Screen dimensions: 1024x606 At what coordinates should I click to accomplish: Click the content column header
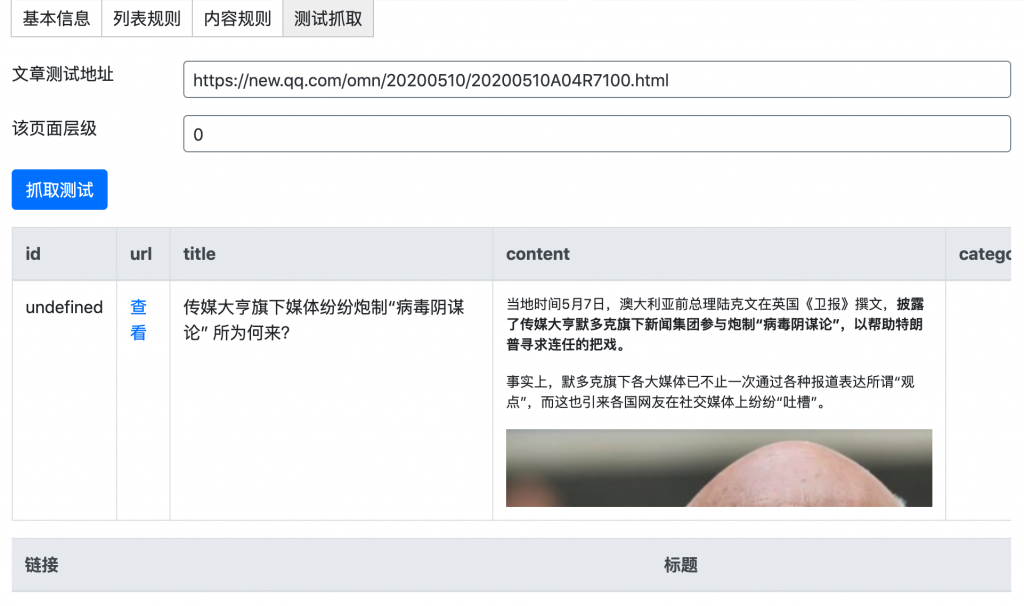coord(719,254)
